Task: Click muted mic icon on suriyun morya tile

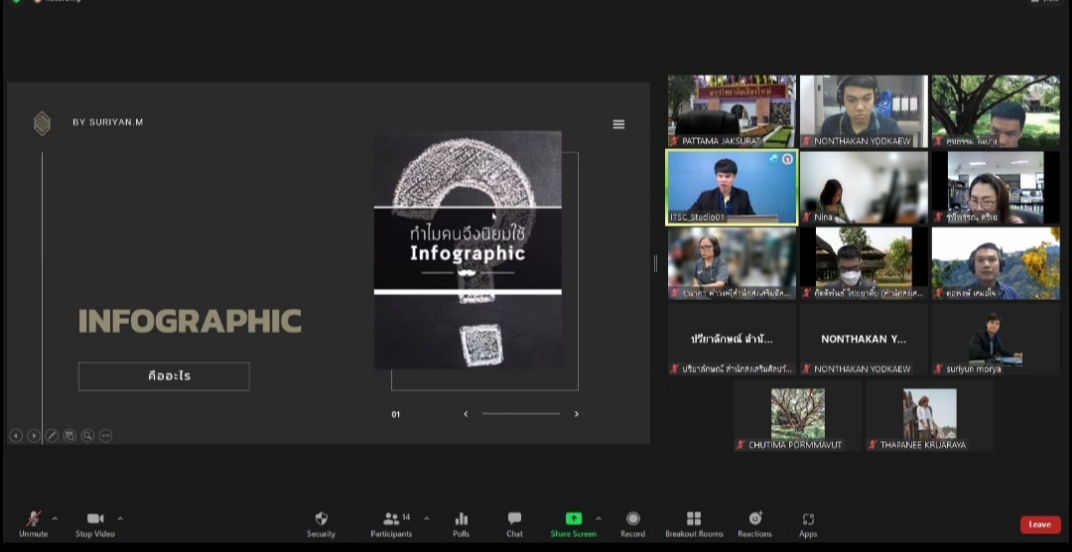Action: pyautogui.click(x=939, y=369)
